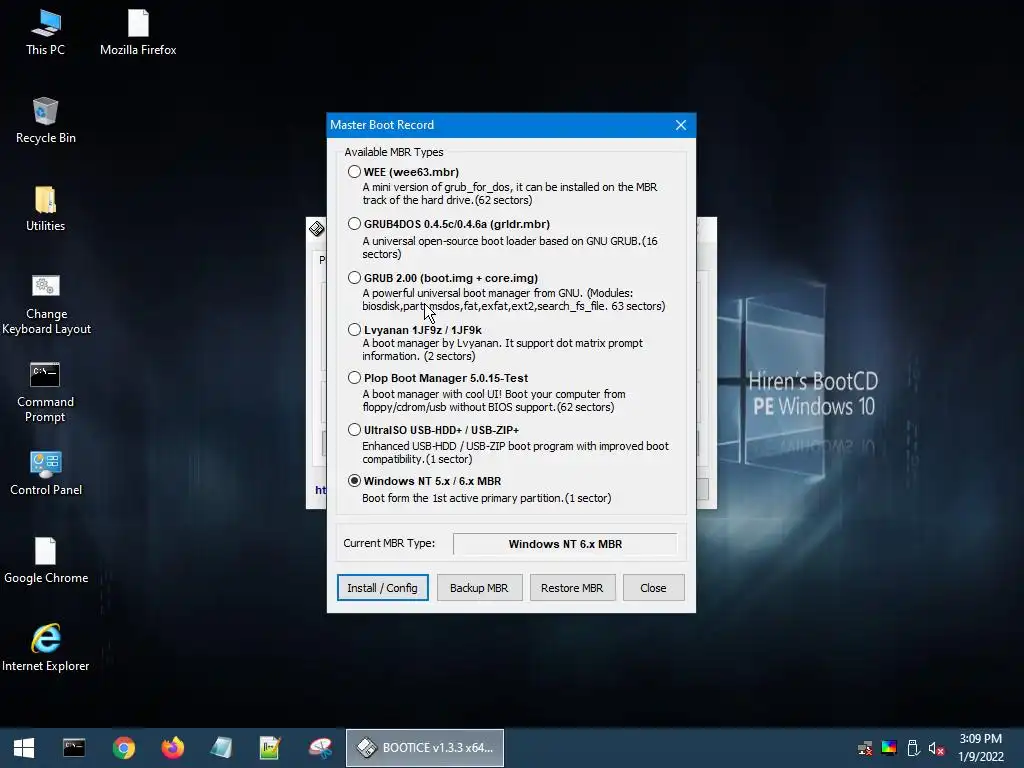This screenshot has width=1024, height=768.
Task: Click the WEE 62 sectors description text
Action: (509, 193)
